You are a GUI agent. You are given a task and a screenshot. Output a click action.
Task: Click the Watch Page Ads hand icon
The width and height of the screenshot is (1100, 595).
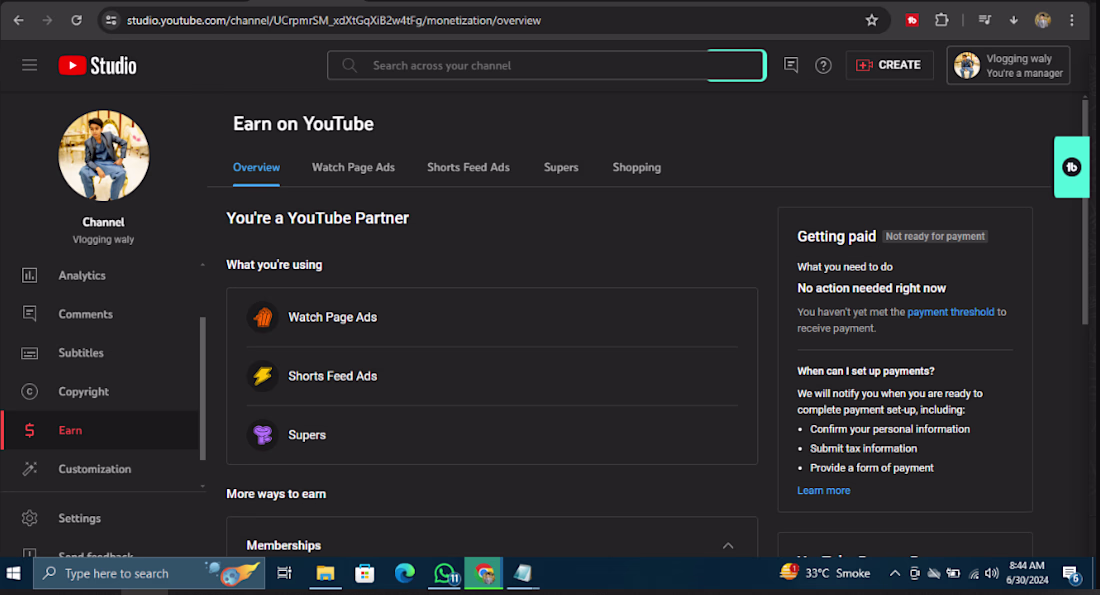(x=263, y=317)
